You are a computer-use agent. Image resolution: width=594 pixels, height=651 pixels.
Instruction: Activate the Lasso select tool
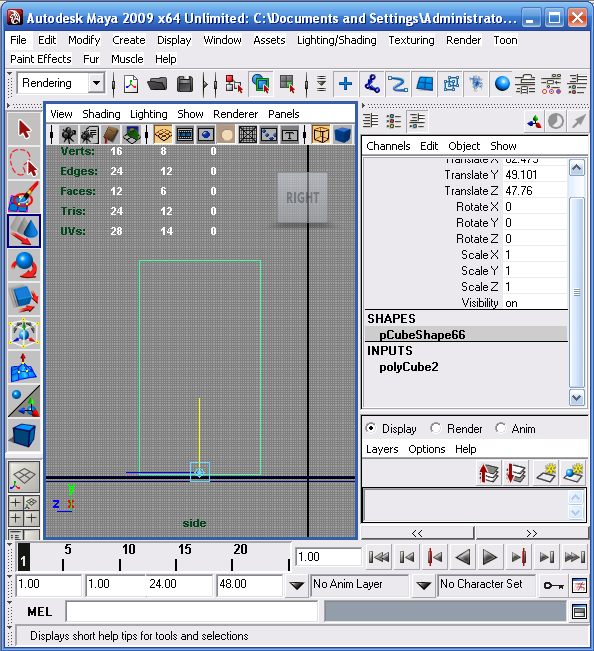coord(24,163)
